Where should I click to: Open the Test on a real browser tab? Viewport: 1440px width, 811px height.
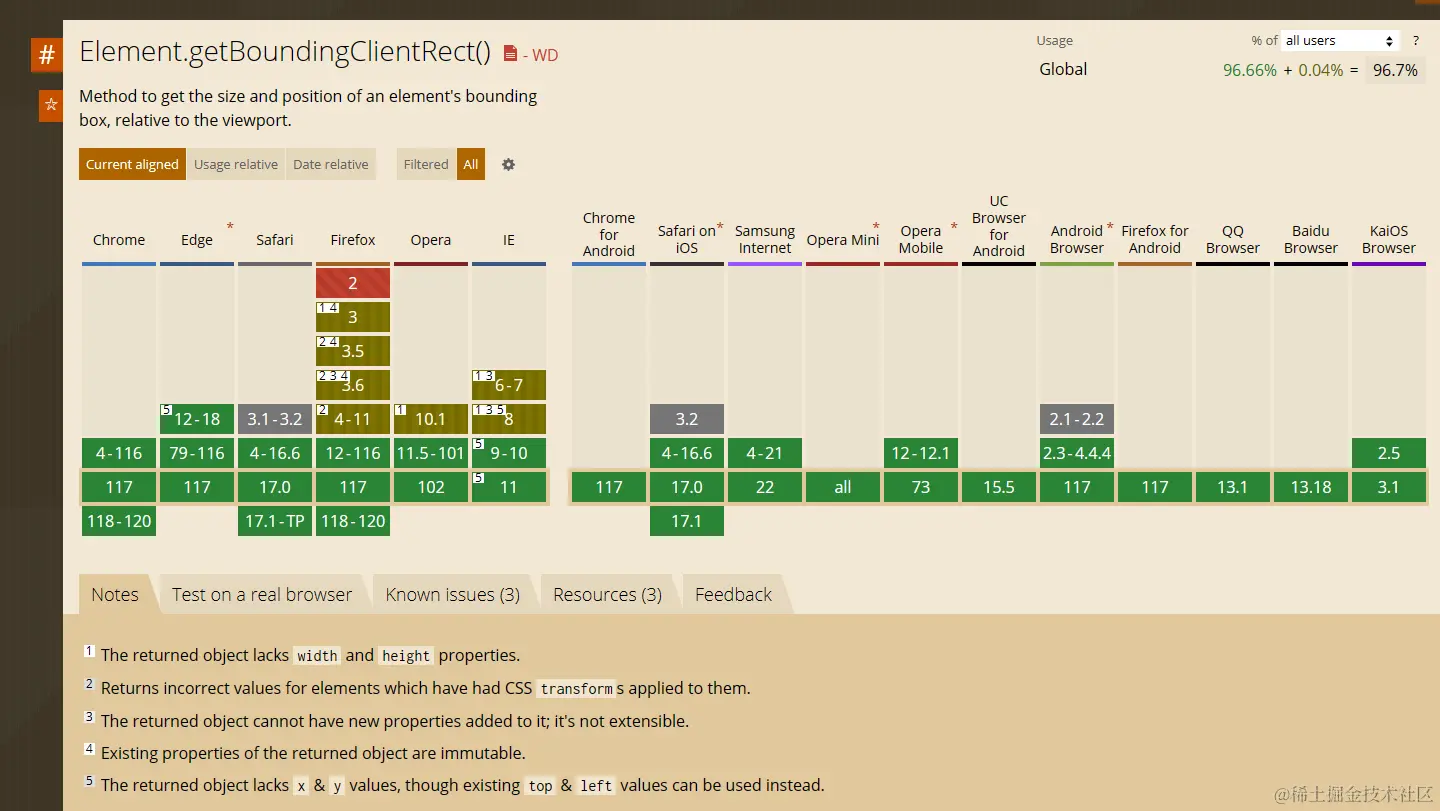coord(262,595)
